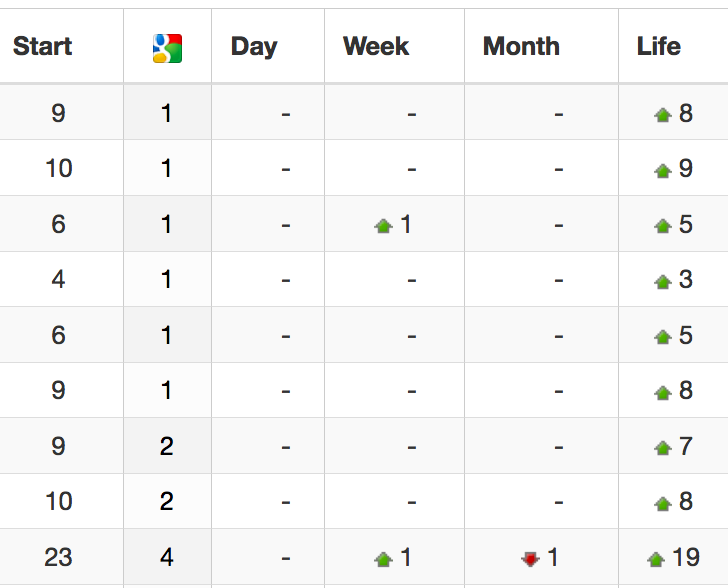Click Day dash cell in the Start 23 row
Image resolution: width=728 pixels, height=588 pixels.
click(268, 557)
